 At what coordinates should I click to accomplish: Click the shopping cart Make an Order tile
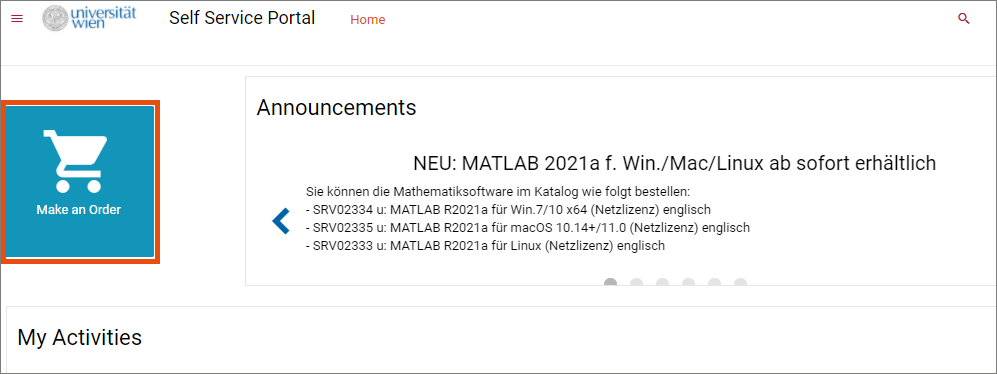point(79,182)
